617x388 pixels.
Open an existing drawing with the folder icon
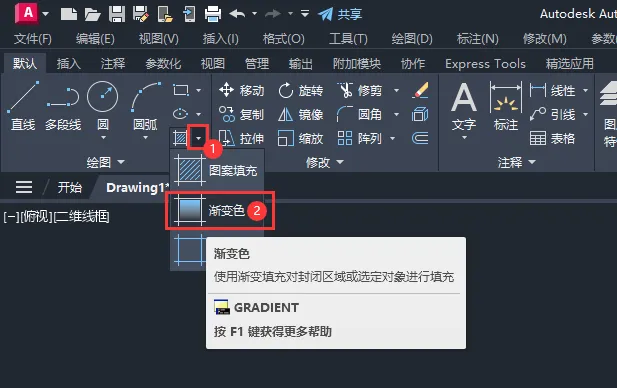pyautogui.click(x=92, y=15)
